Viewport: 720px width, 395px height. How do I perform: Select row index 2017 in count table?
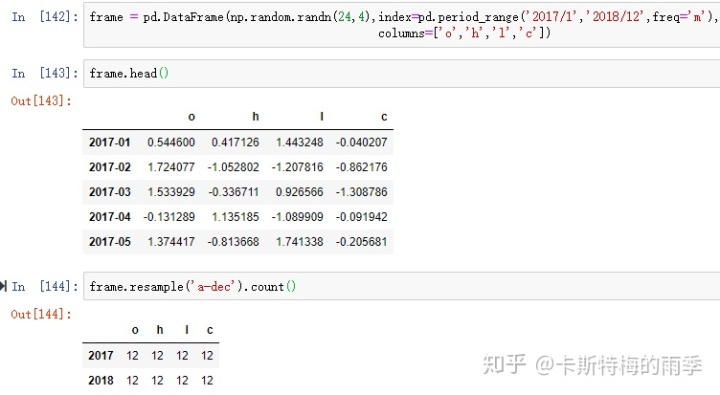click(x=101, y=356)
